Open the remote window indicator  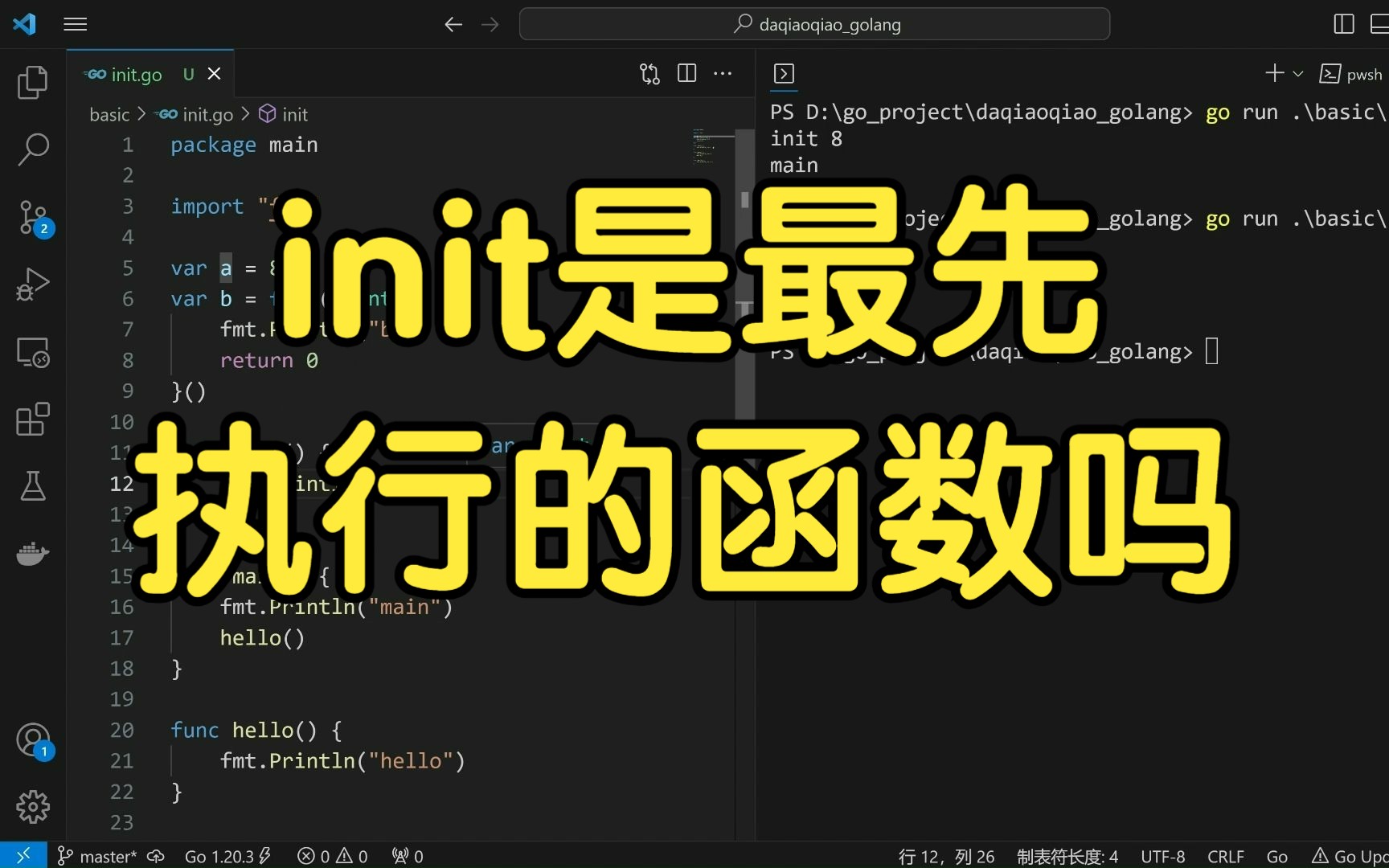click(x=23, y=856)
